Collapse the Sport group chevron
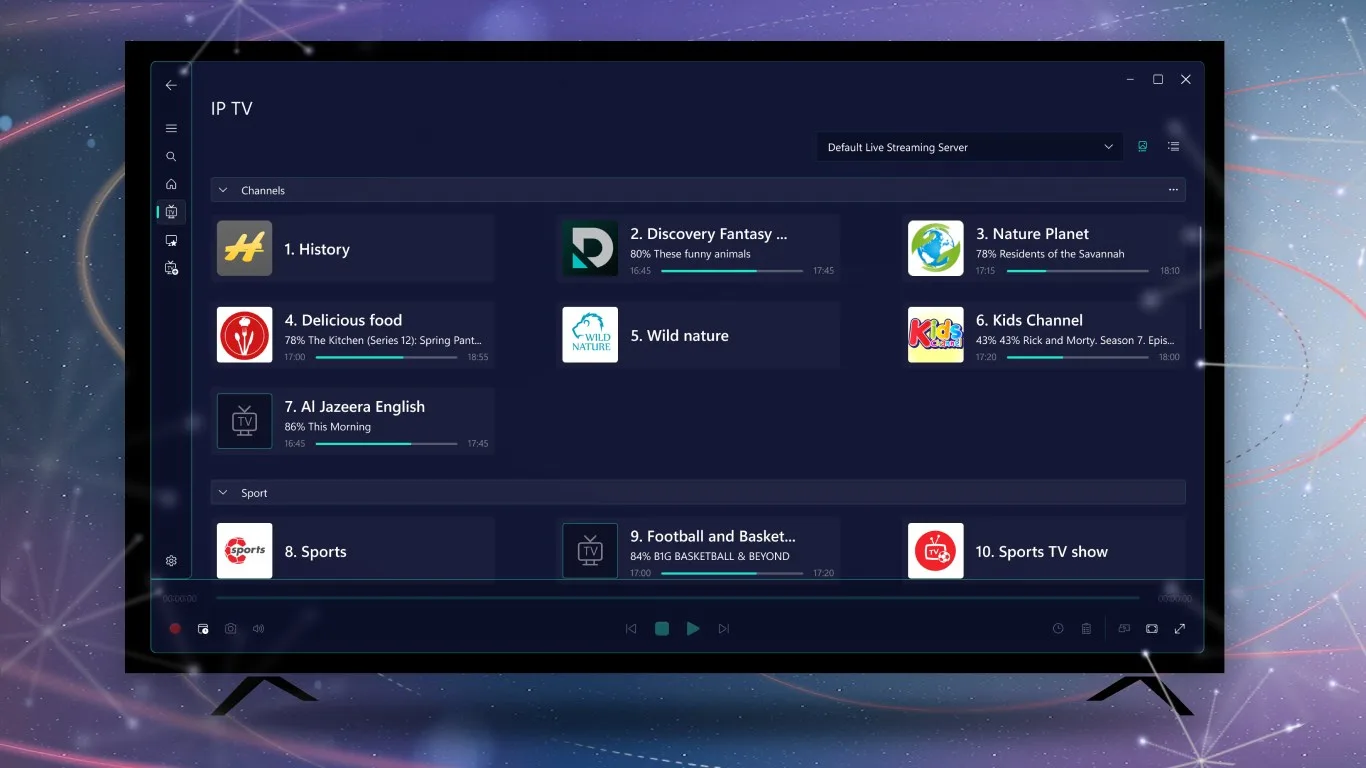 tap(223, 493)
